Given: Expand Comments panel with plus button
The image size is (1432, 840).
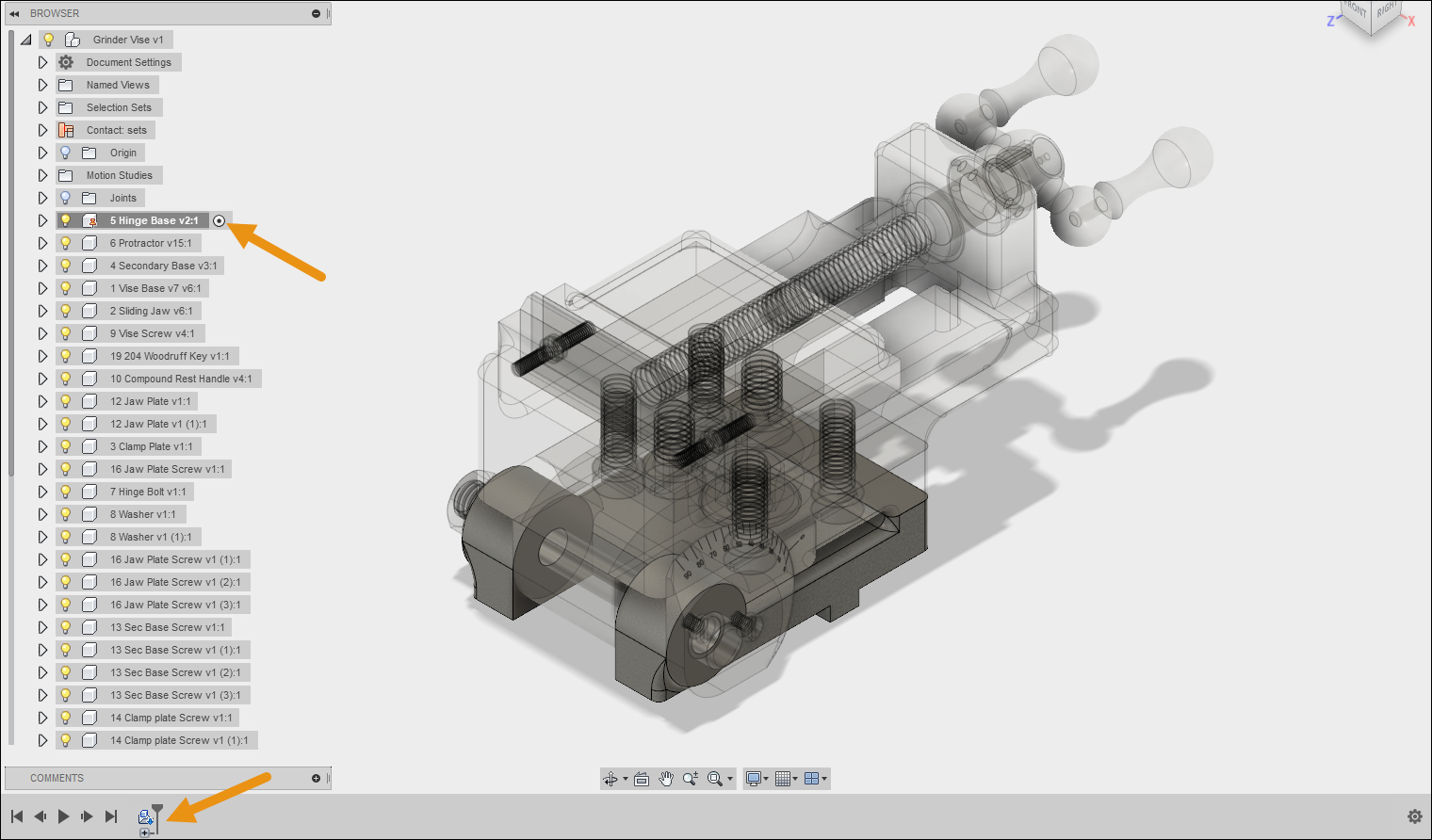Looking at the screenshot, I should click(316, 778).
